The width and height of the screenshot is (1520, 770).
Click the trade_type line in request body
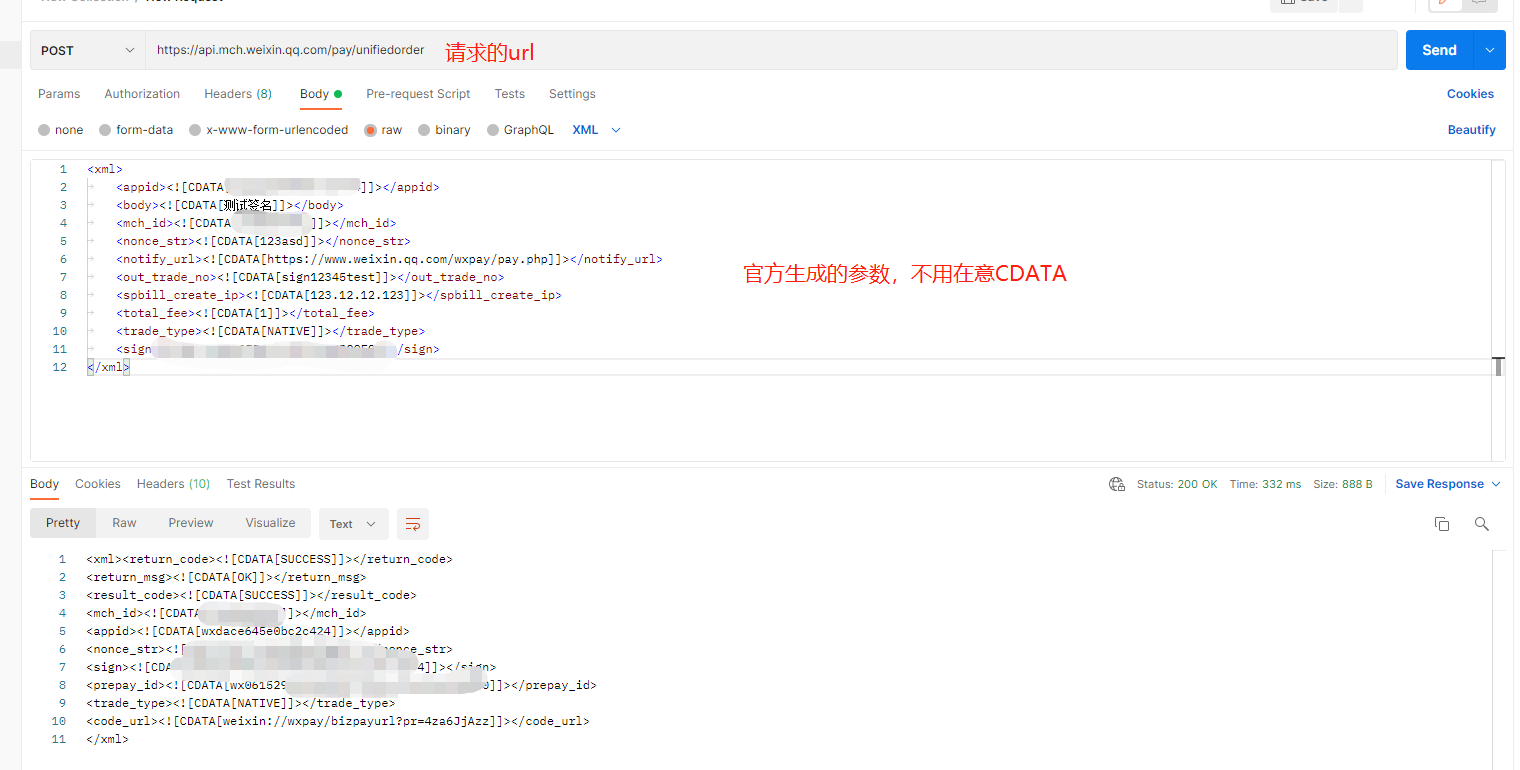[x=271, y=331]
